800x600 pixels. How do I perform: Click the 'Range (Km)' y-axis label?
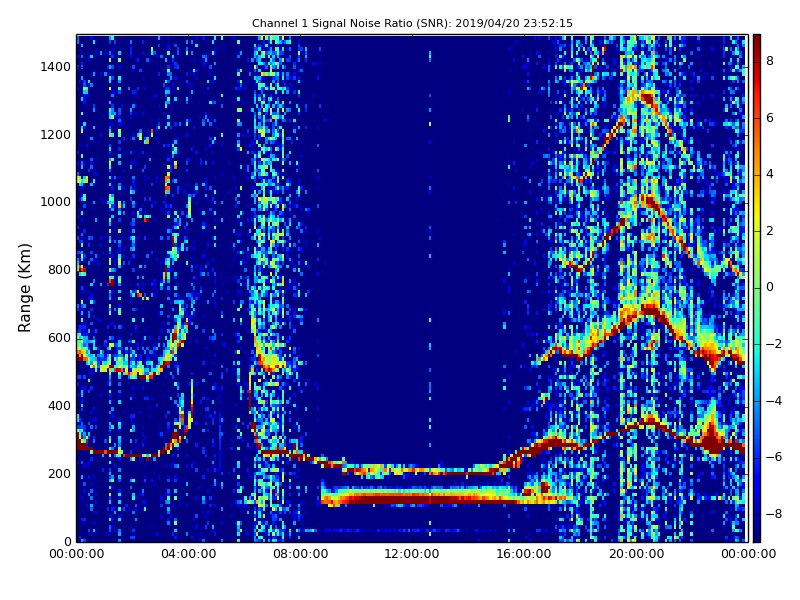click(x=24, y=288)
